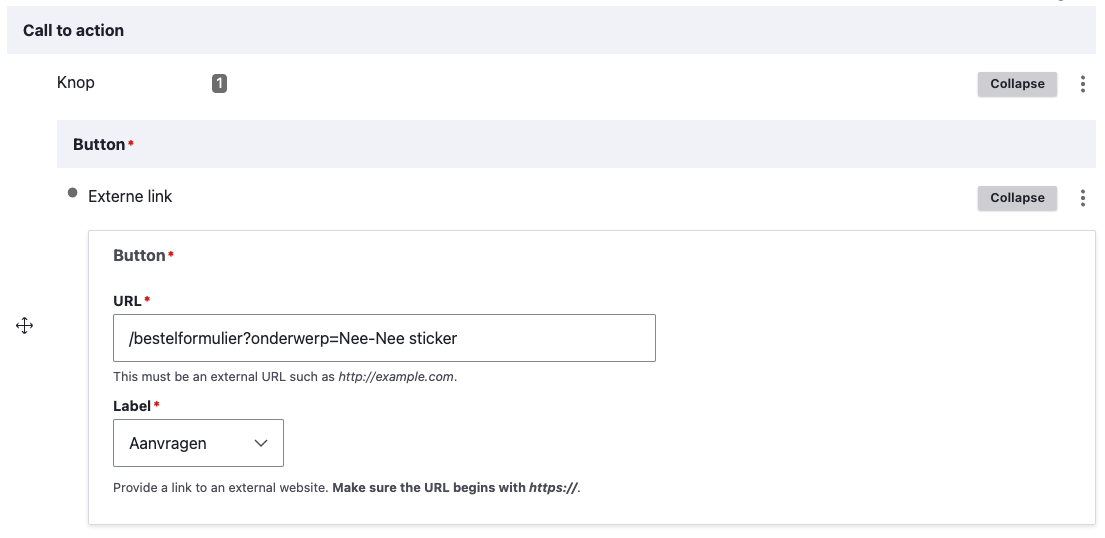The image size is (1105, 538).
Task: Collapse the Knop section
Action: pyautogui.click(x=1016, y=84)
